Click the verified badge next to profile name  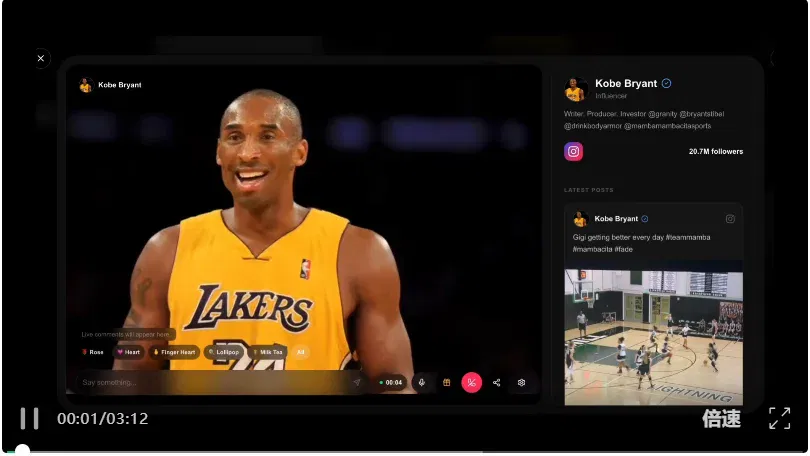click(666, 84)
